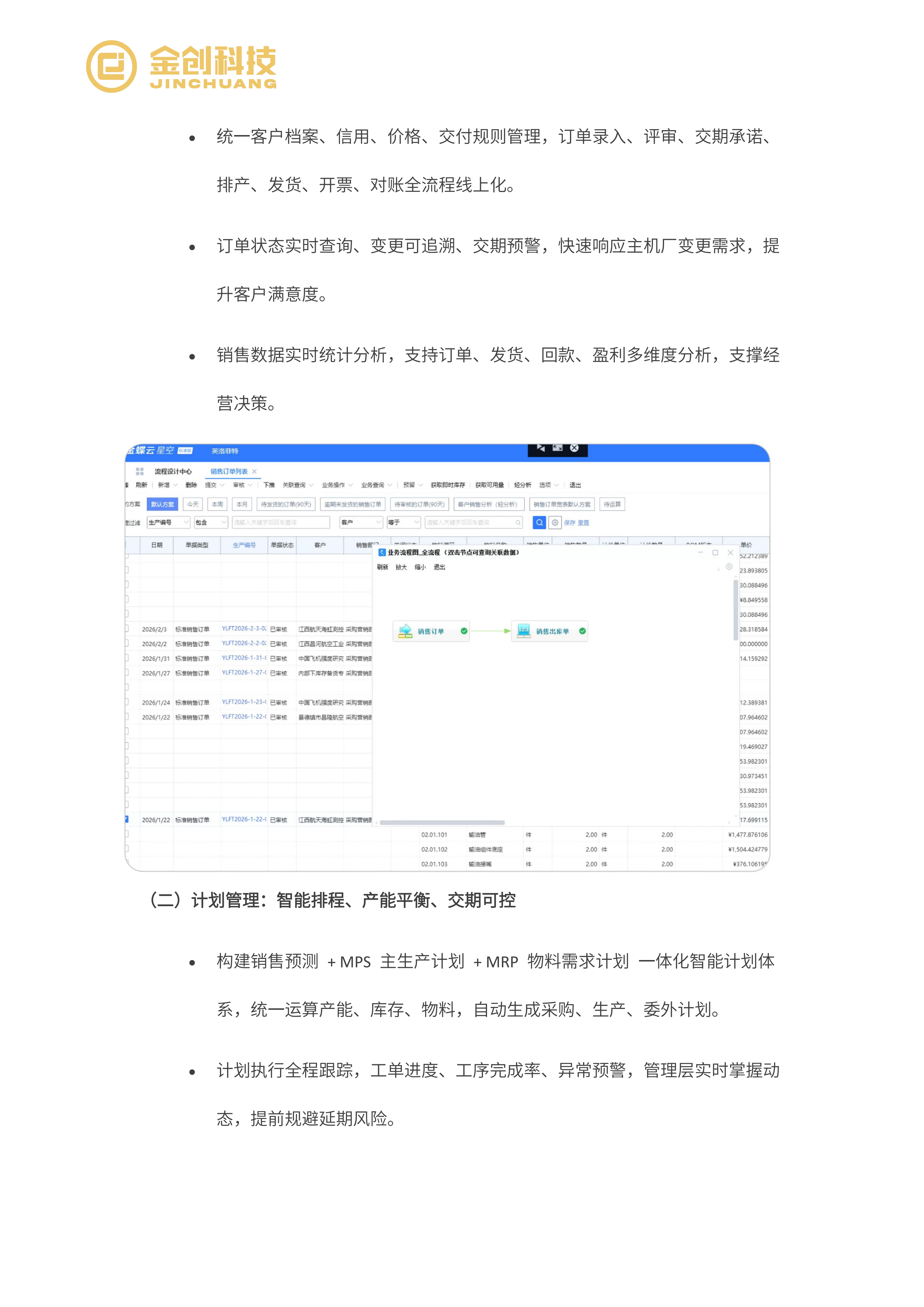Open the app grid menu icon
Image resolution: width=924 pixels, height=1307 pixels.
click(x=139, y=471)
